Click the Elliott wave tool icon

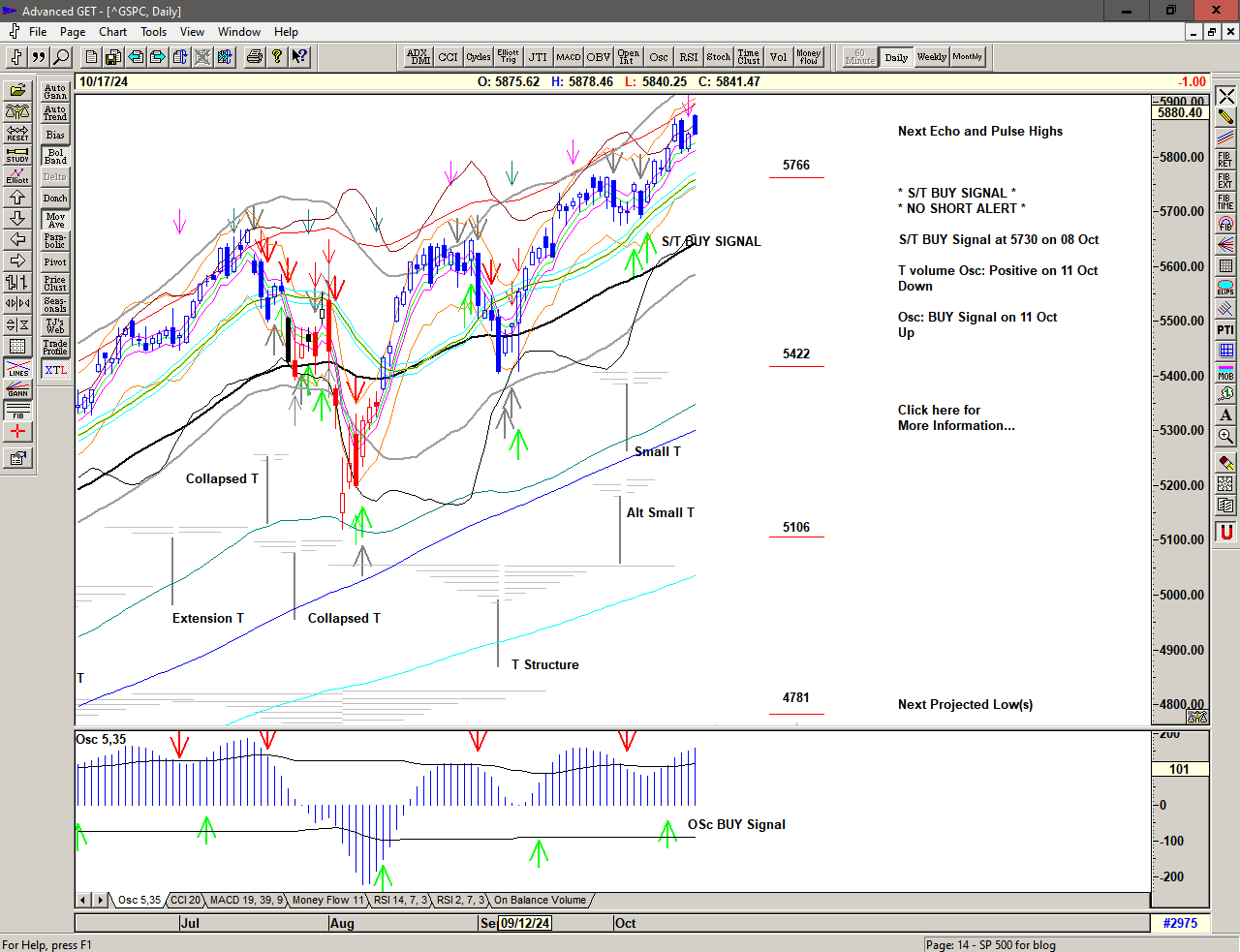tap(17, 175)
